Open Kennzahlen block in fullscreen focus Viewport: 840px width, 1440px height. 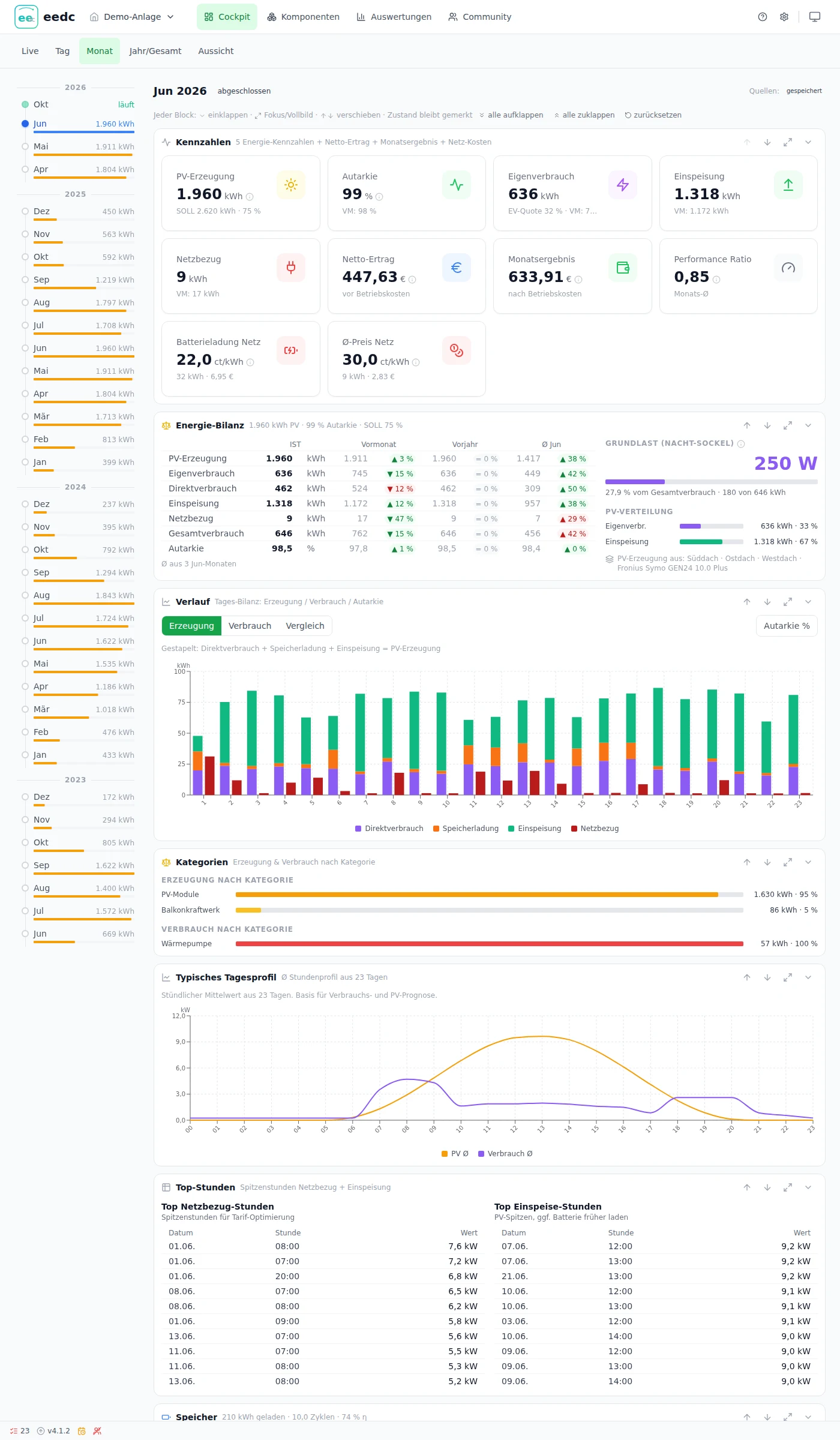point(788,142)
